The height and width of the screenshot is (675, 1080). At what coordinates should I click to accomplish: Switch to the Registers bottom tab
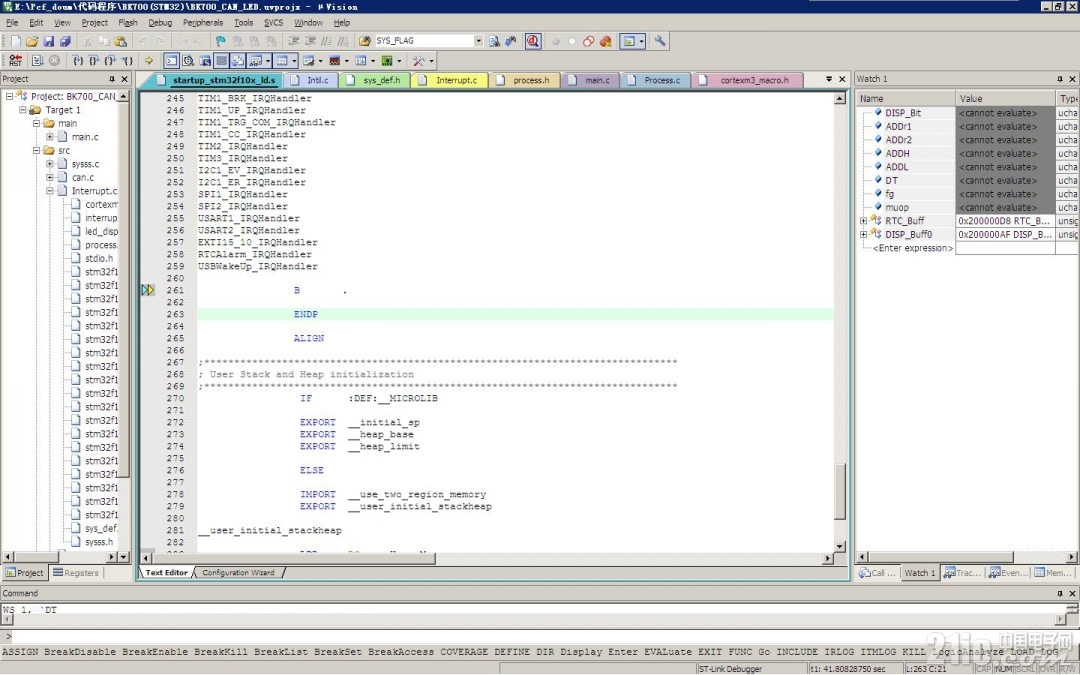(76, 572)
